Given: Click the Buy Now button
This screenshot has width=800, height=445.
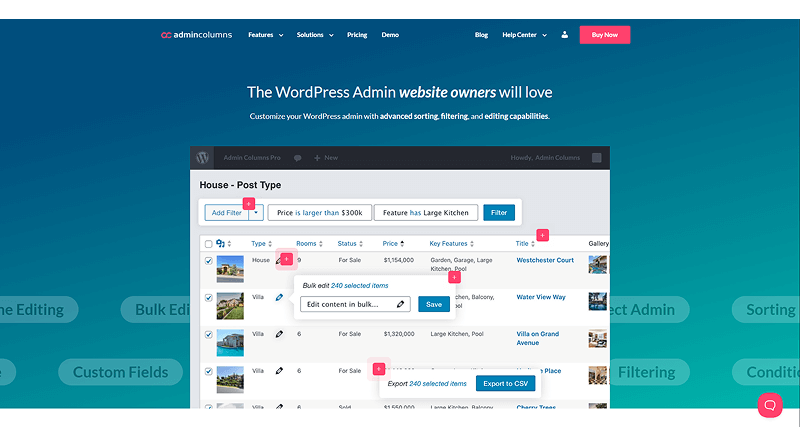Looking at the screenshot, I should coord(604,35).
